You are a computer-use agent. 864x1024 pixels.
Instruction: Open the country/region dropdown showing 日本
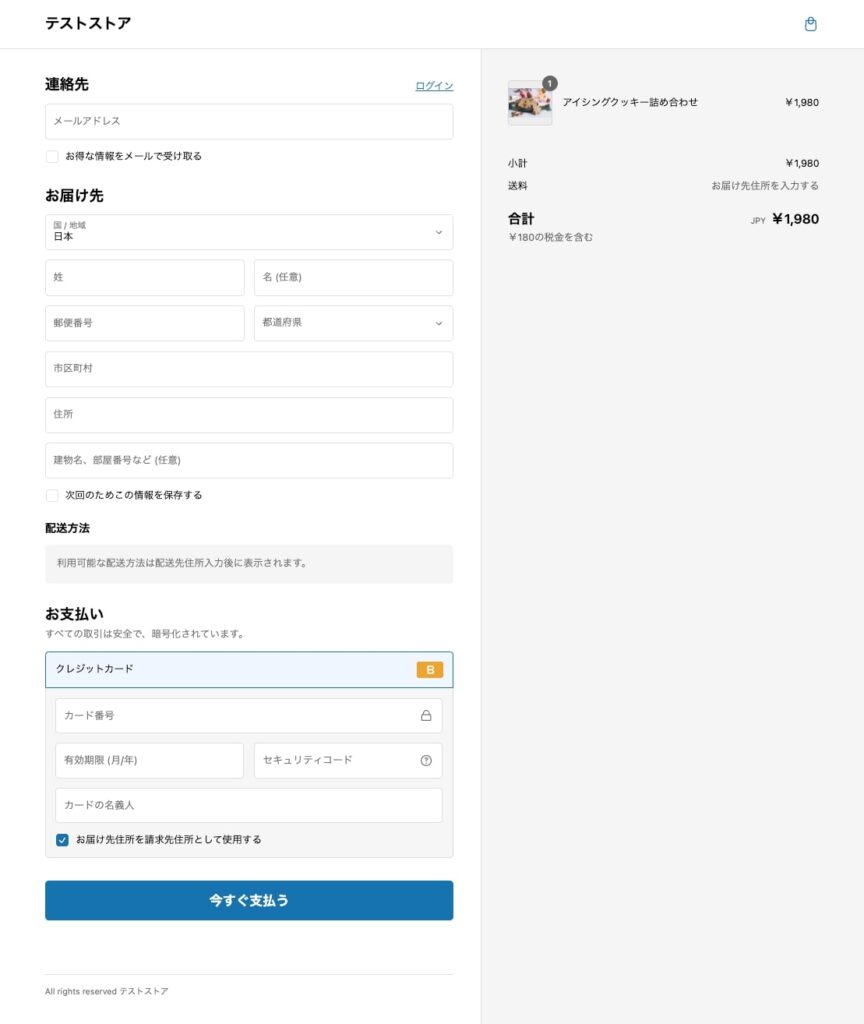click(x=248, y=232)
